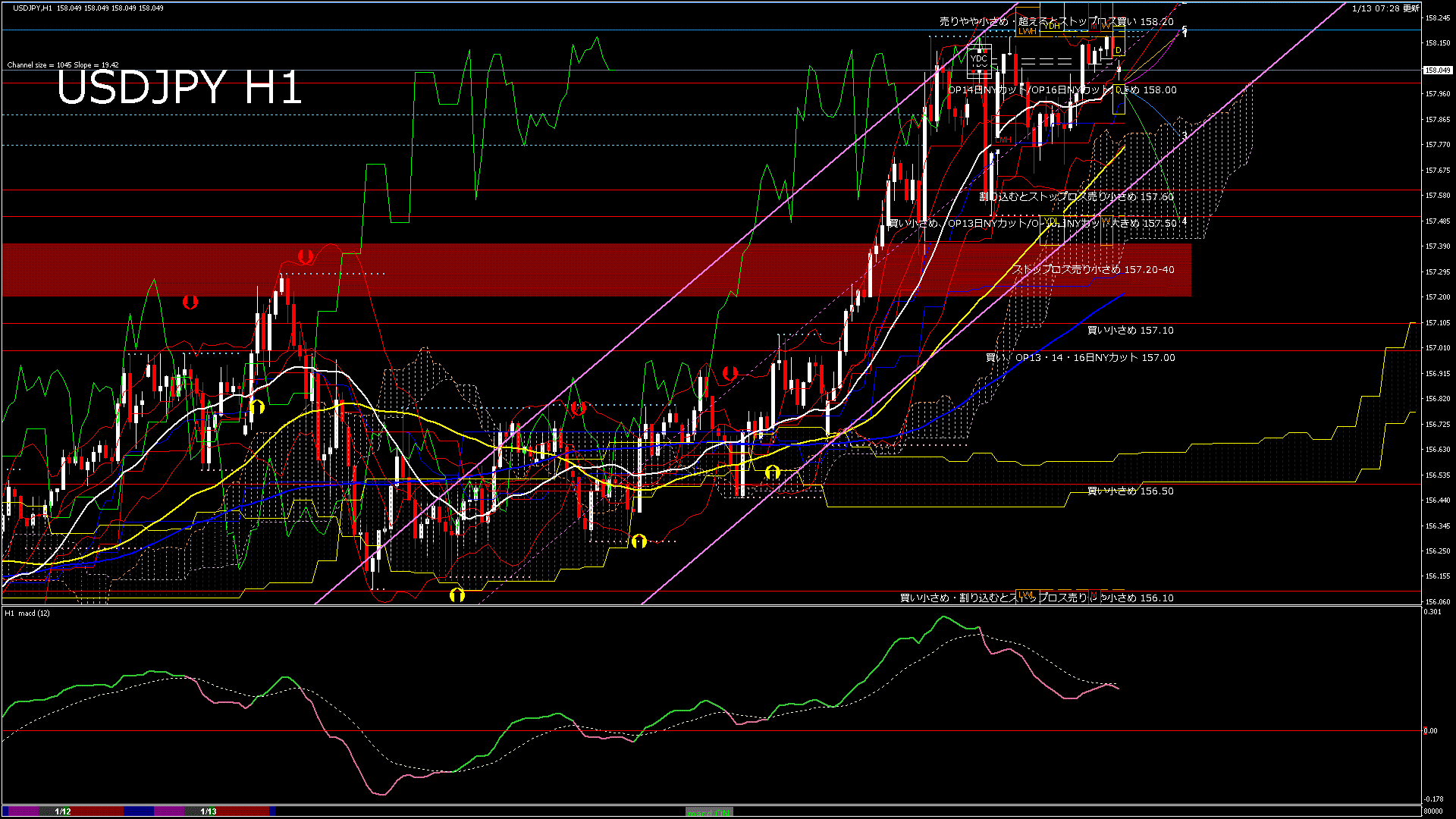
Task: Select the yellow D box near the latest candle
Action: pyautogui.click(x=1119, y=50)
